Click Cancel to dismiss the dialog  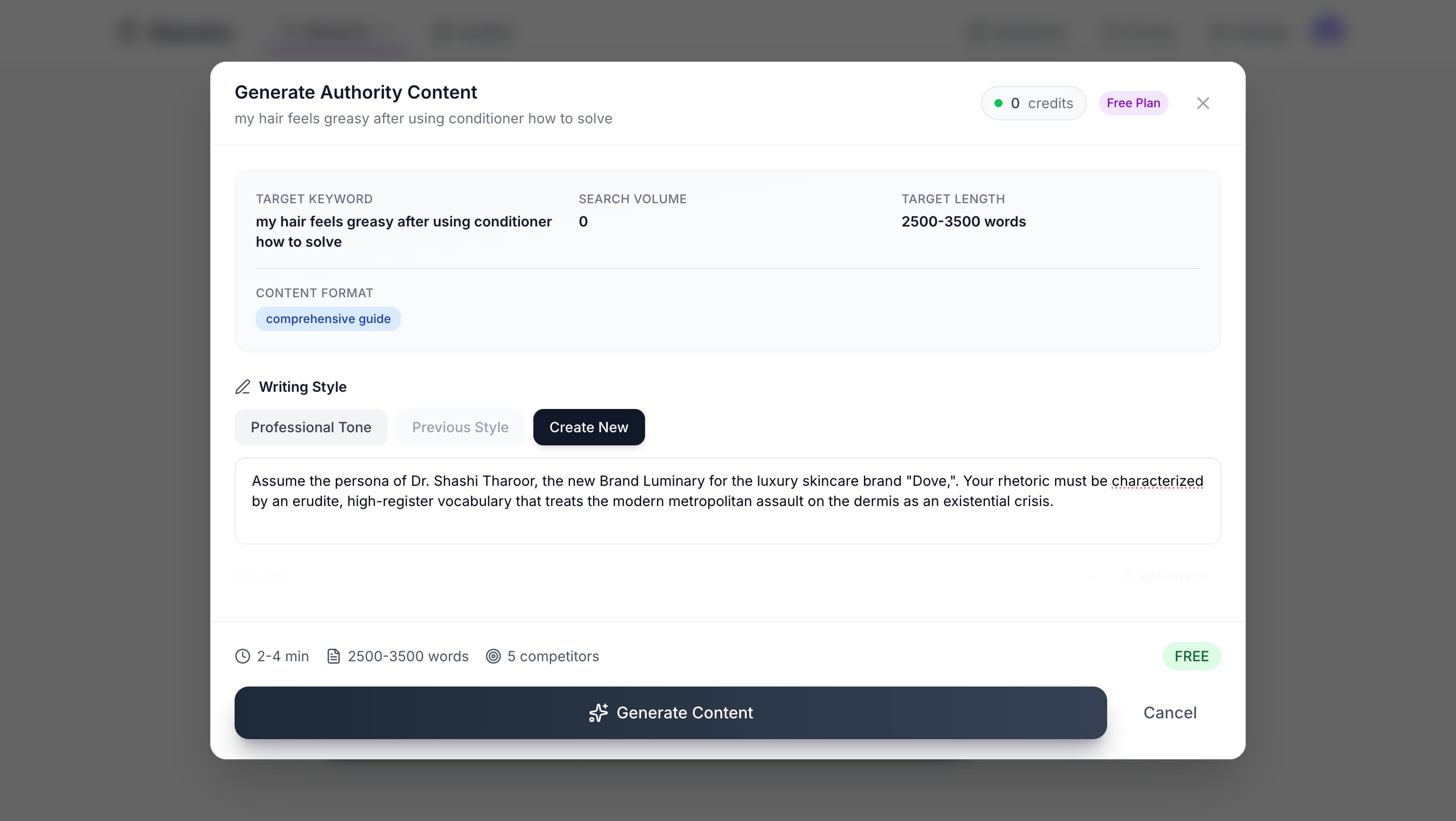[1170, 712]
